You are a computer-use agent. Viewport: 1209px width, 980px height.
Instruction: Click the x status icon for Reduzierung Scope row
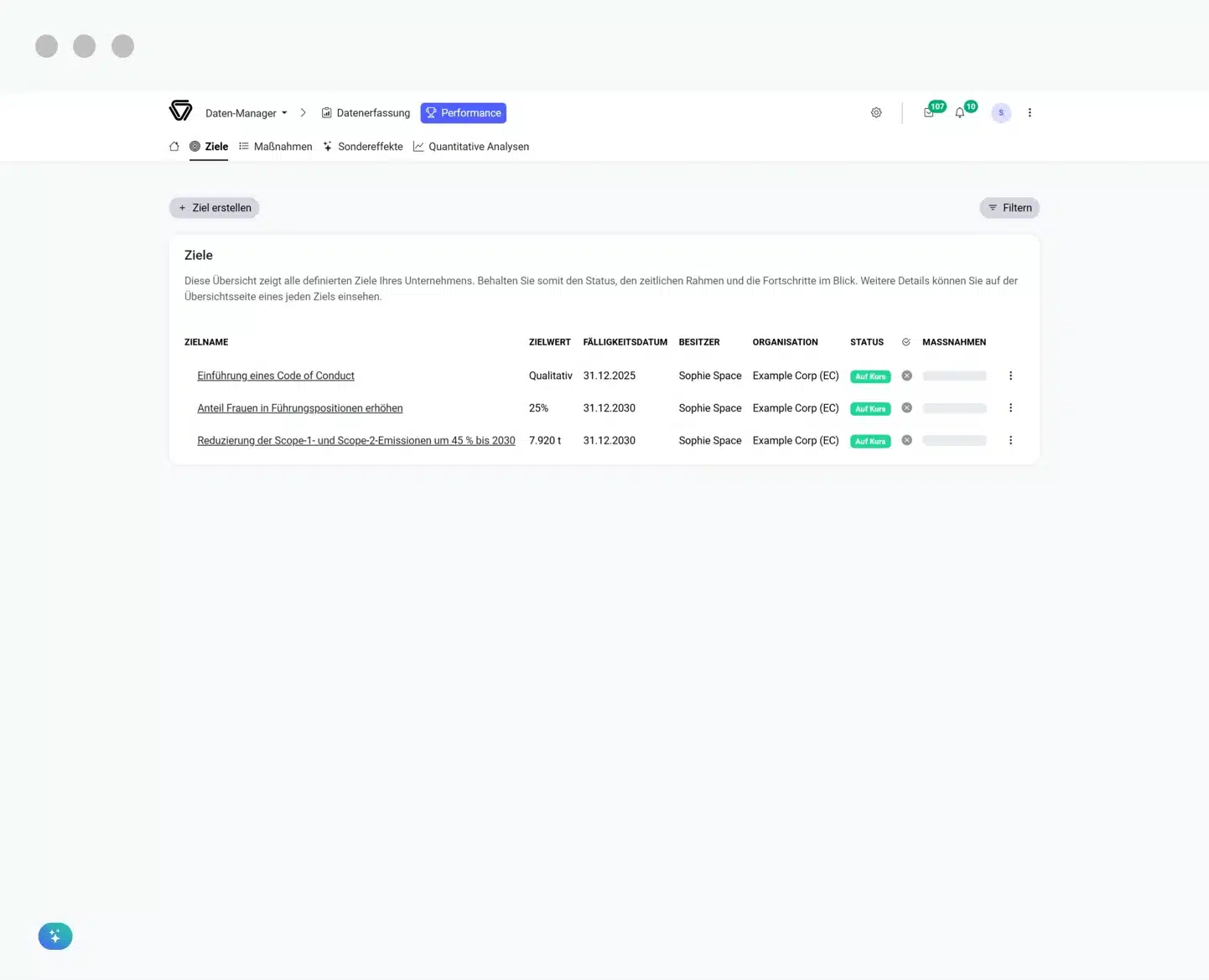(906, 440)
